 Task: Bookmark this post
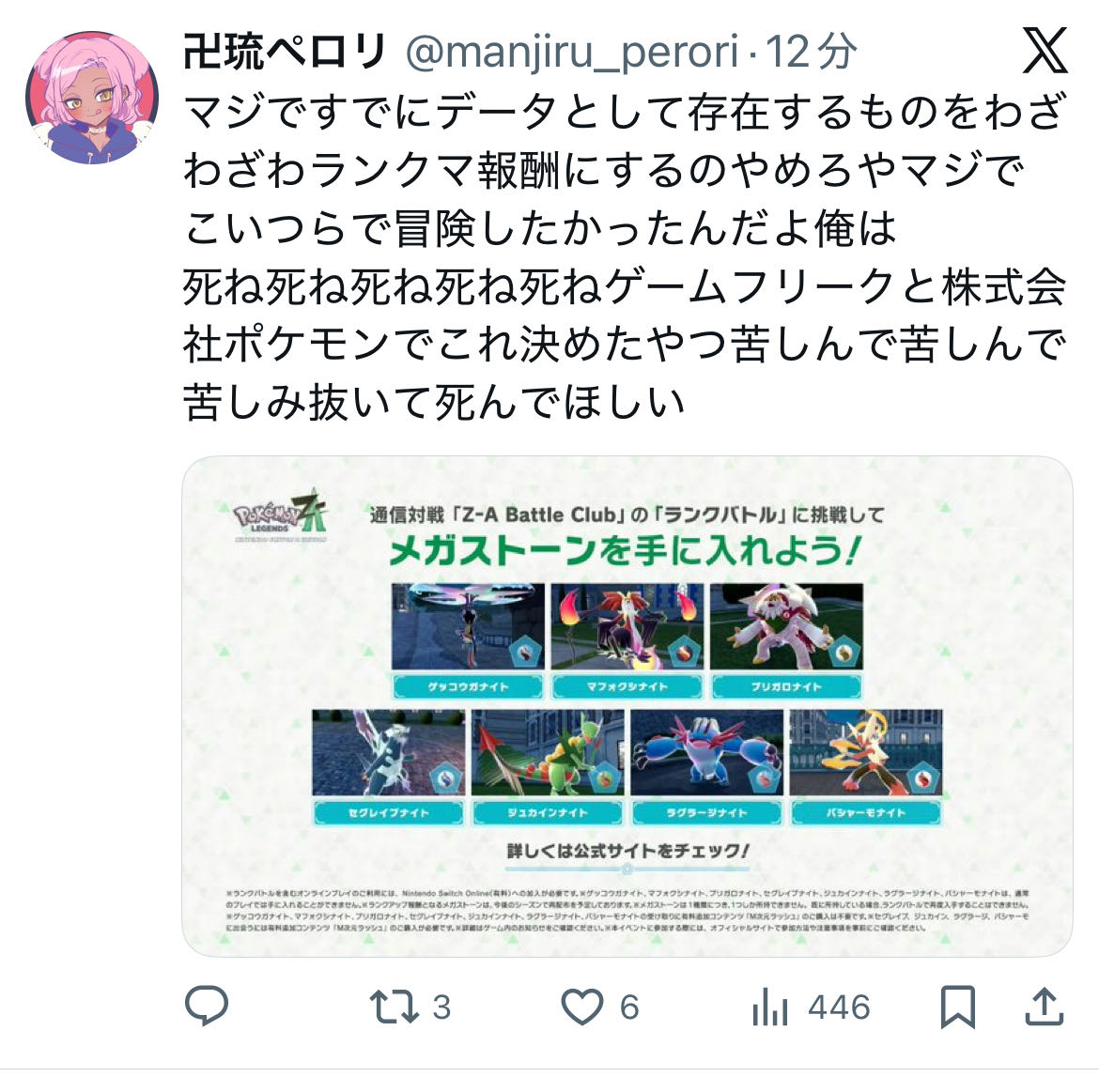coord(957,1007)
